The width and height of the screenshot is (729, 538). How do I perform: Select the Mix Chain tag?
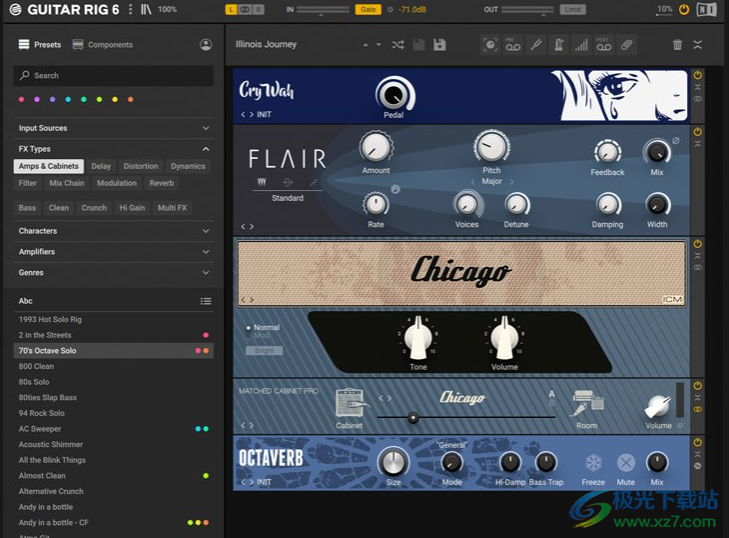pyautogui.click(x=67, y=183)
